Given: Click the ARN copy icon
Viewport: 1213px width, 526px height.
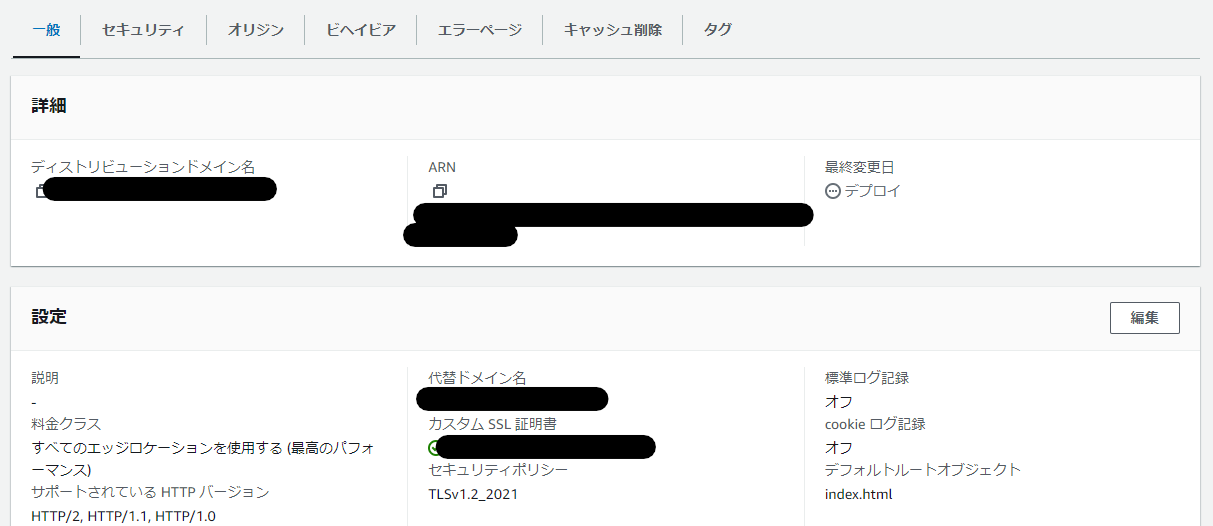Looking at the screenshot, I should point(439,190).
